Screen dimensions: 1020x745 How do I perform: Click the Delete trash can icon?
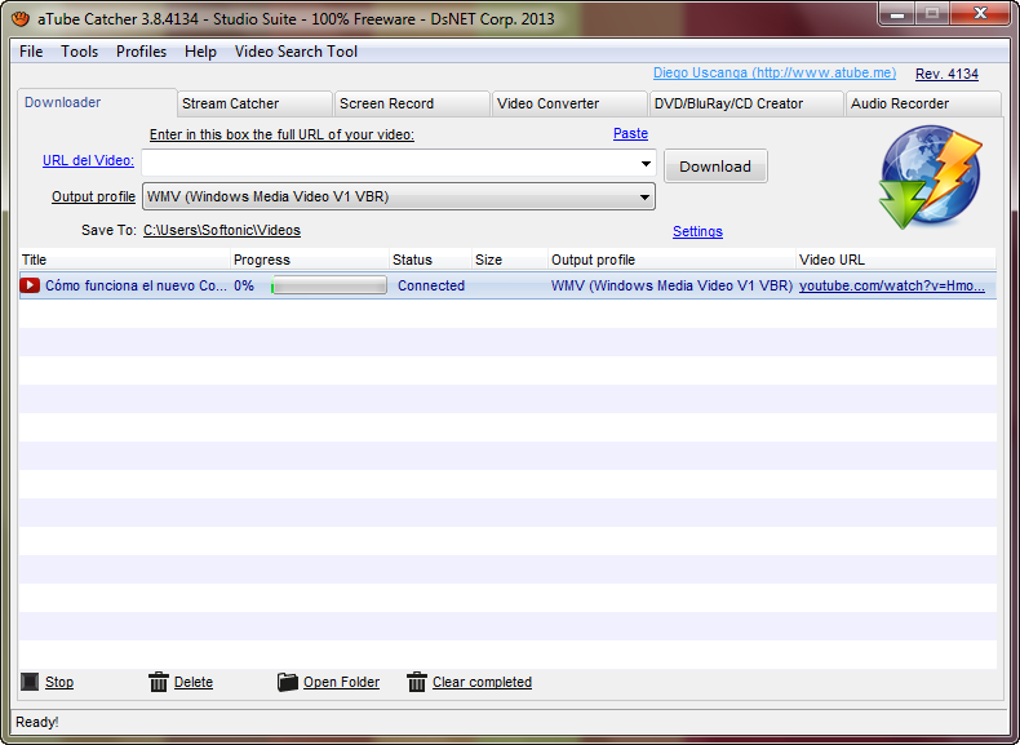point(158,682)
